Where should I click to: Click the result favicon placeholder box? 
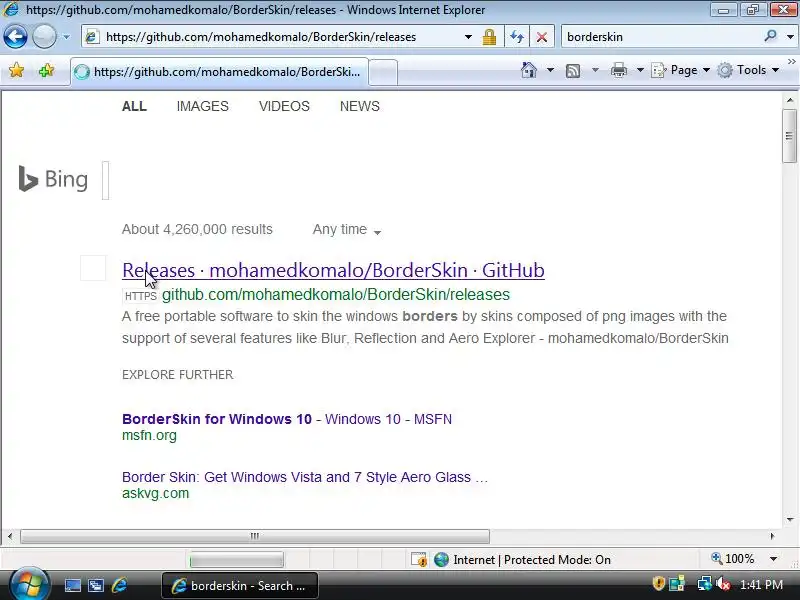pyautogui.click(x=93, y=268)
